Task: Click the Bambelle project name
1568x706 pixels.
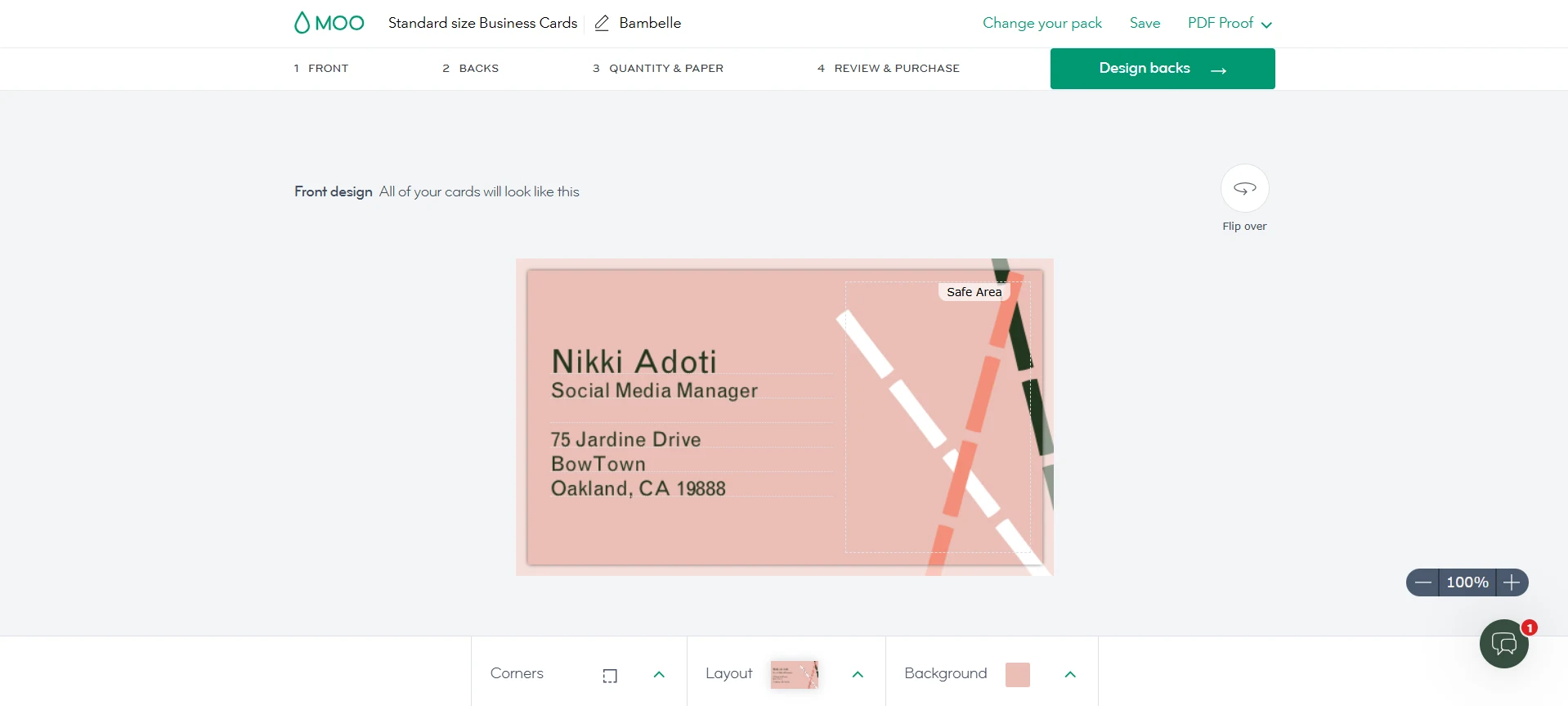Action: coord(650,23)
